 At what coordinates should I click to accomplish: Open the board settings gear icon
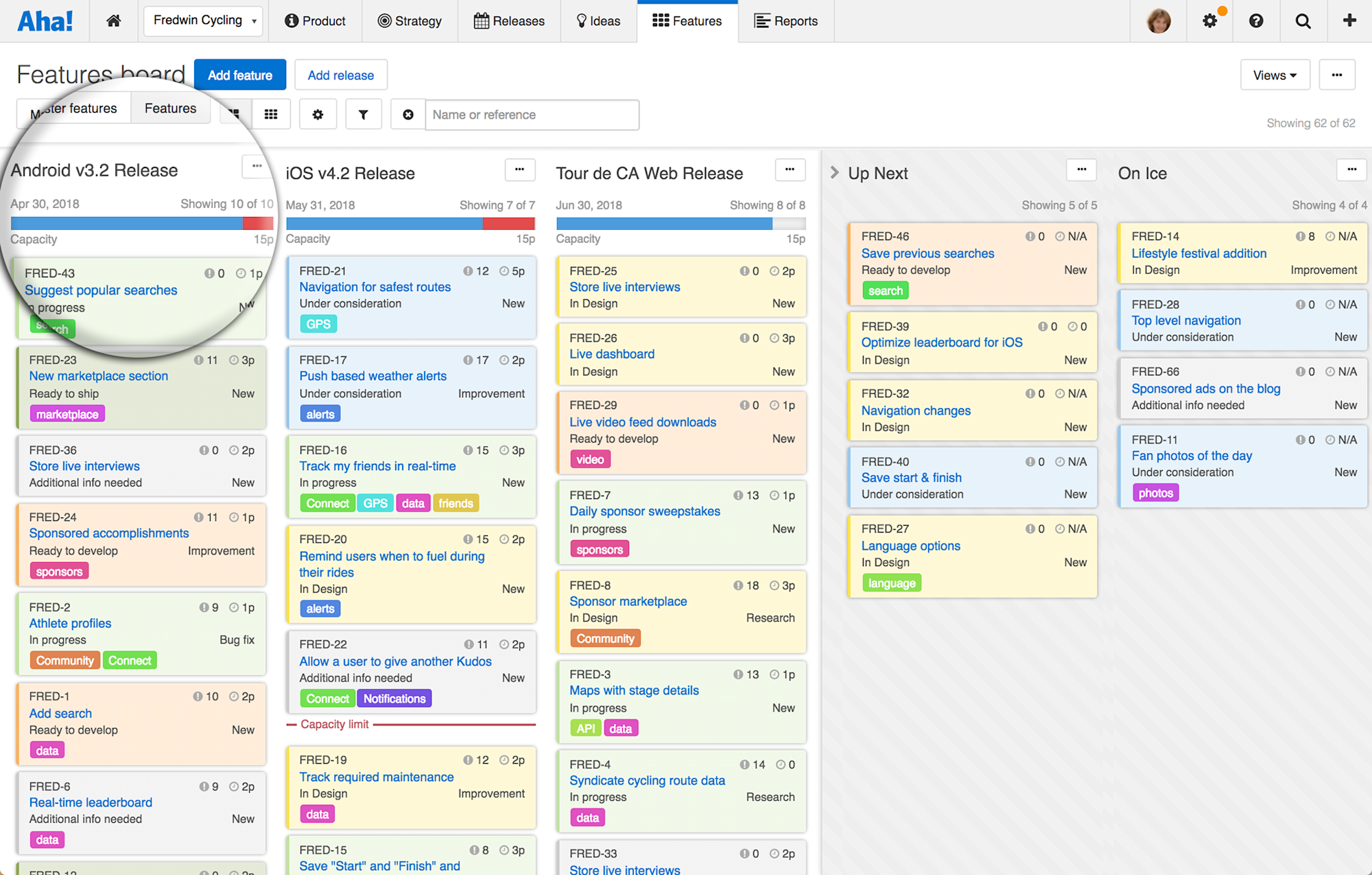point(318,114)
